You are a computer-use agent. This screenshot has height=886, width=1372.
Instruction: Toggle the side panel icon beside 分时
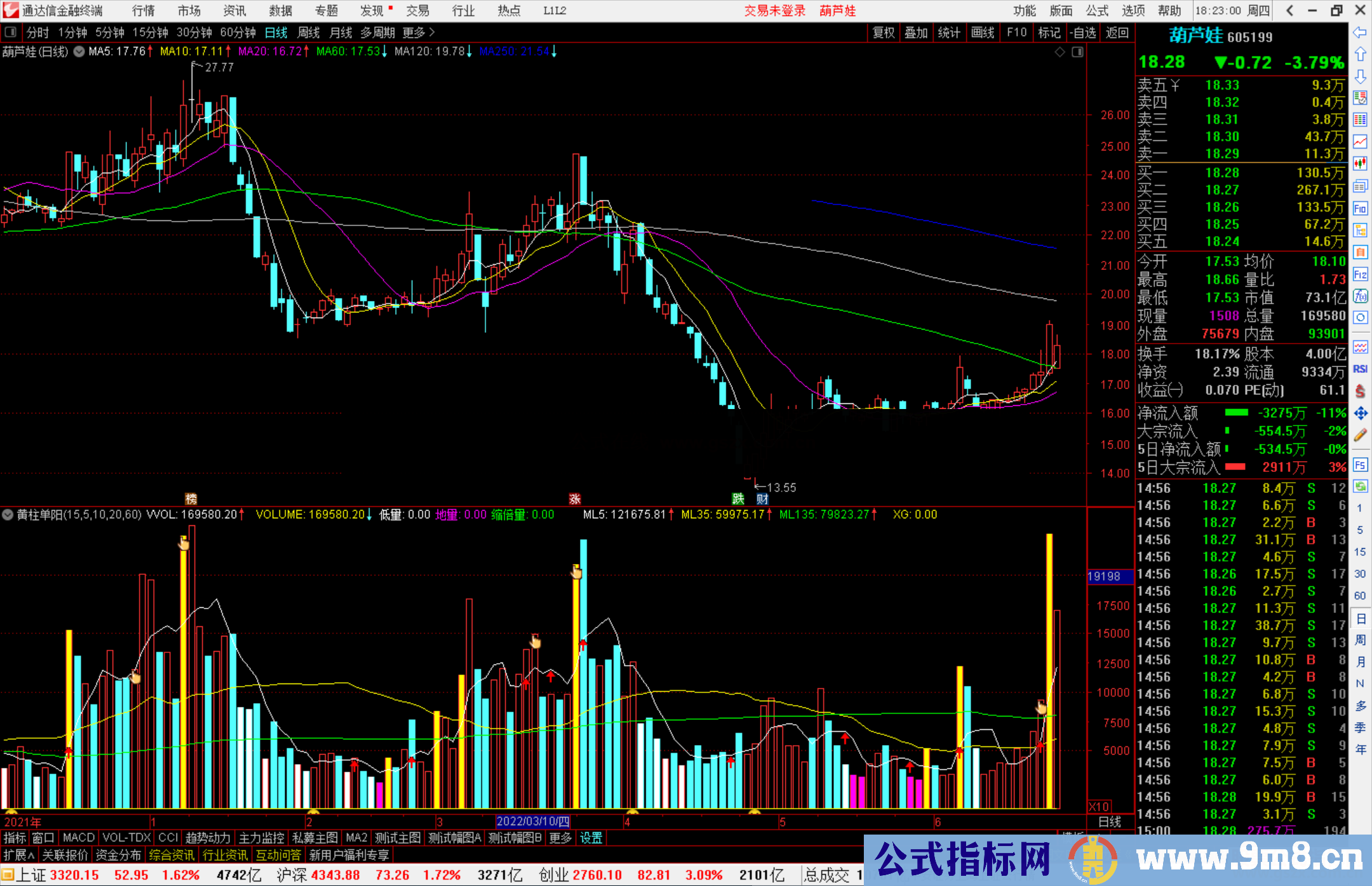11,32
